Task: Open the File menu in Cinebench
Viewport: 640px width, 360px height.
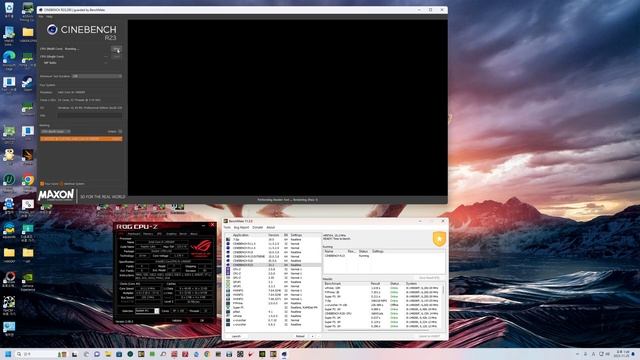Action: point(41,17)
